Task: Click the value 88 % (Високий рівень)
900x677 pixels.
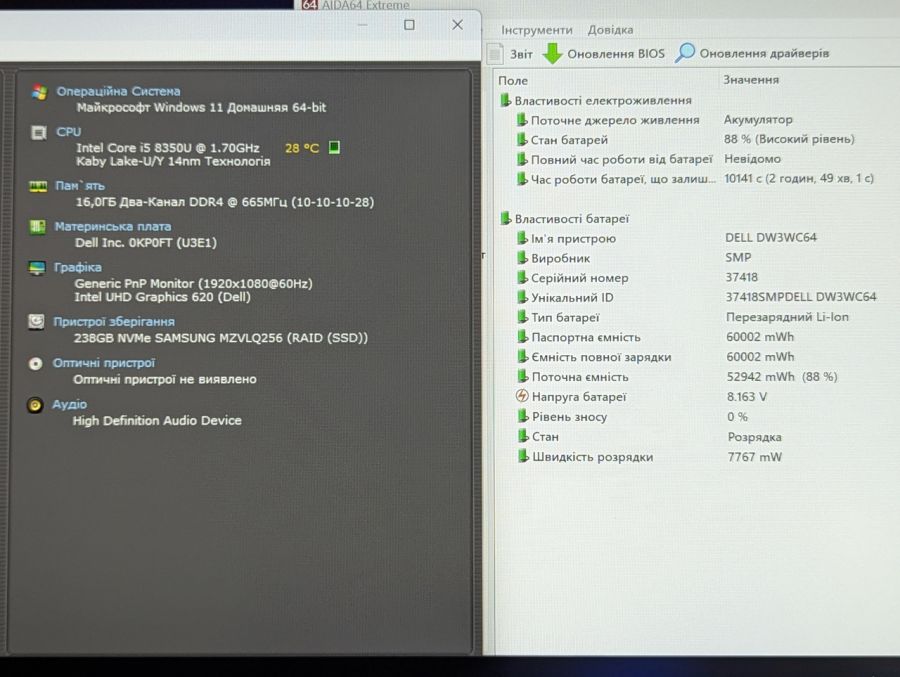Action: [x=789, y=139]
